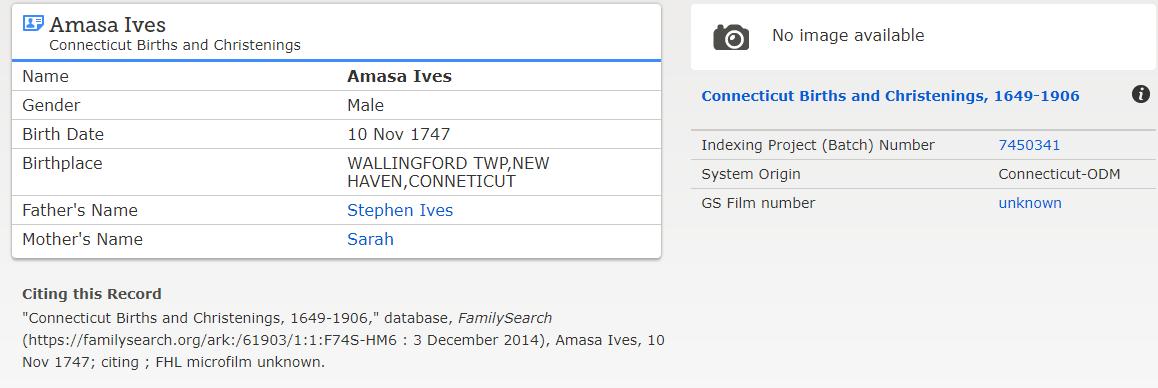
Task: Click the bold Amasa Ives name value
Action: click(x=400, y=77)
